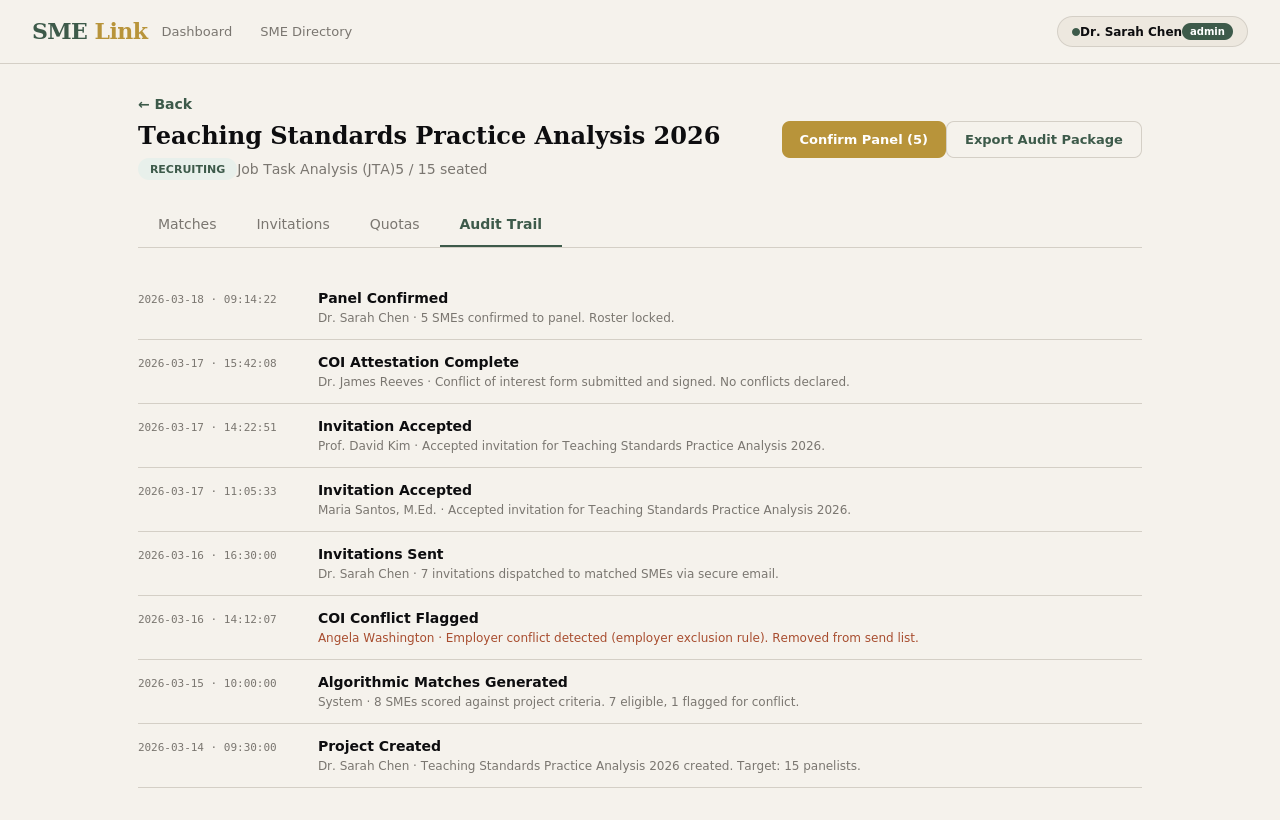The height and width of the screenshot is (820, 1280).
Task: Click the Back arrow link
Action: tap(165, 104)
